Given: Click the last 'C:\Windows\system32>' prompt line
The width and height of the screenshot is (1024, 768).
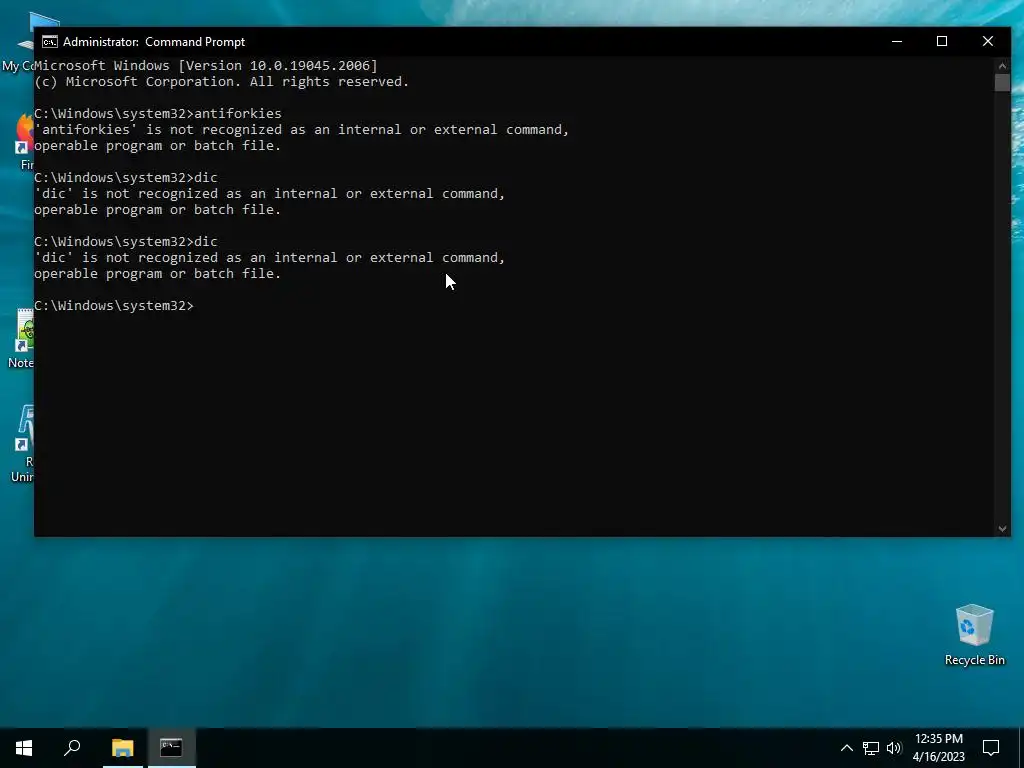Looking at the screenshot, I should [114, 306].
